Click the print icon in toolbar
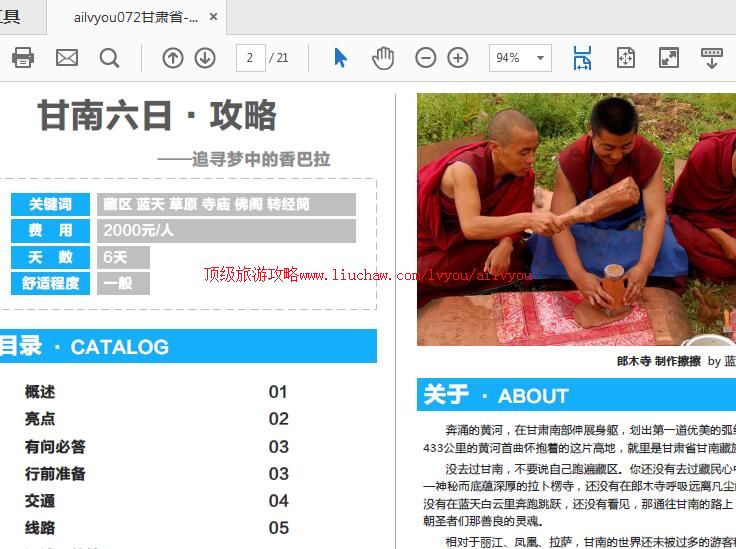This screenshot has height=549, width=736. point(22,58)
